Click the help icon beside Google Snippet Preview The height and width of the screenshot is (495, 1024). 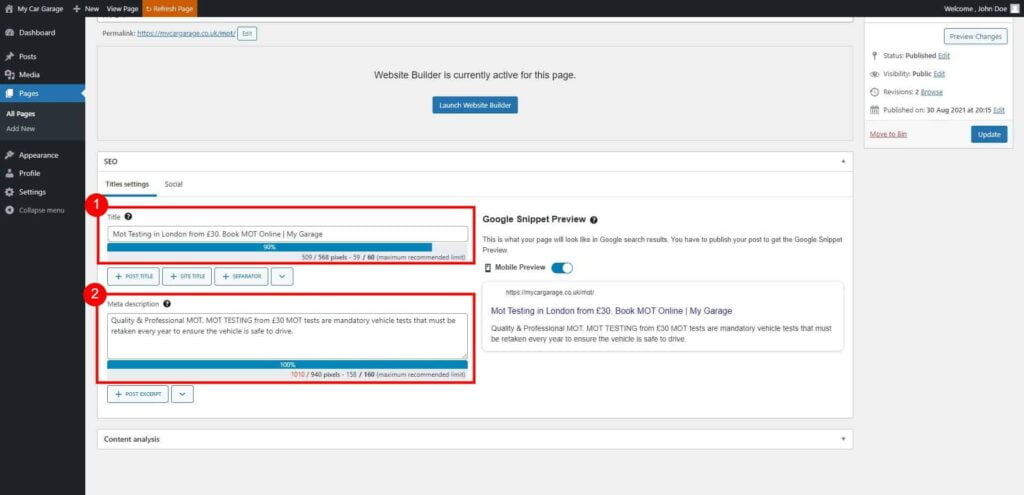[x=594, y=220]
